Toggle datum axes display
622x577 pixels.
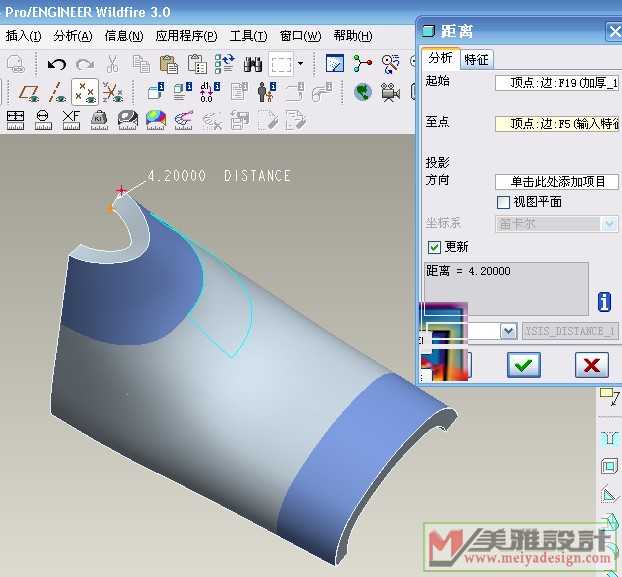coord(56,93)
